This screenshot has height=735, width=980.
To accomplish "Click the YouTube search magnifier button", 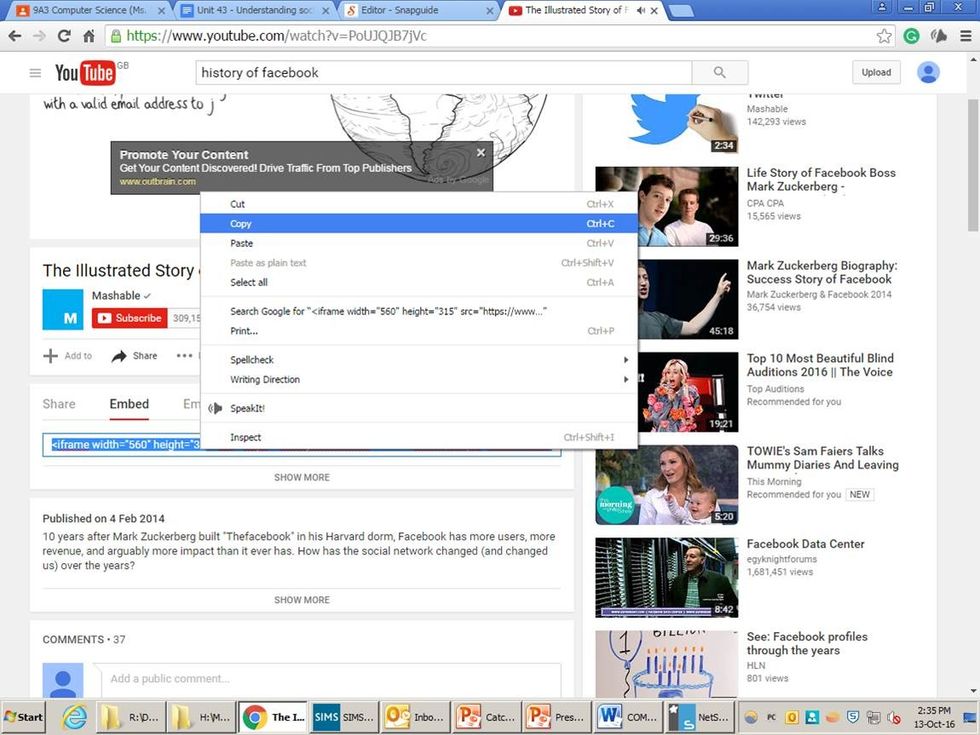I will (719, 72).
